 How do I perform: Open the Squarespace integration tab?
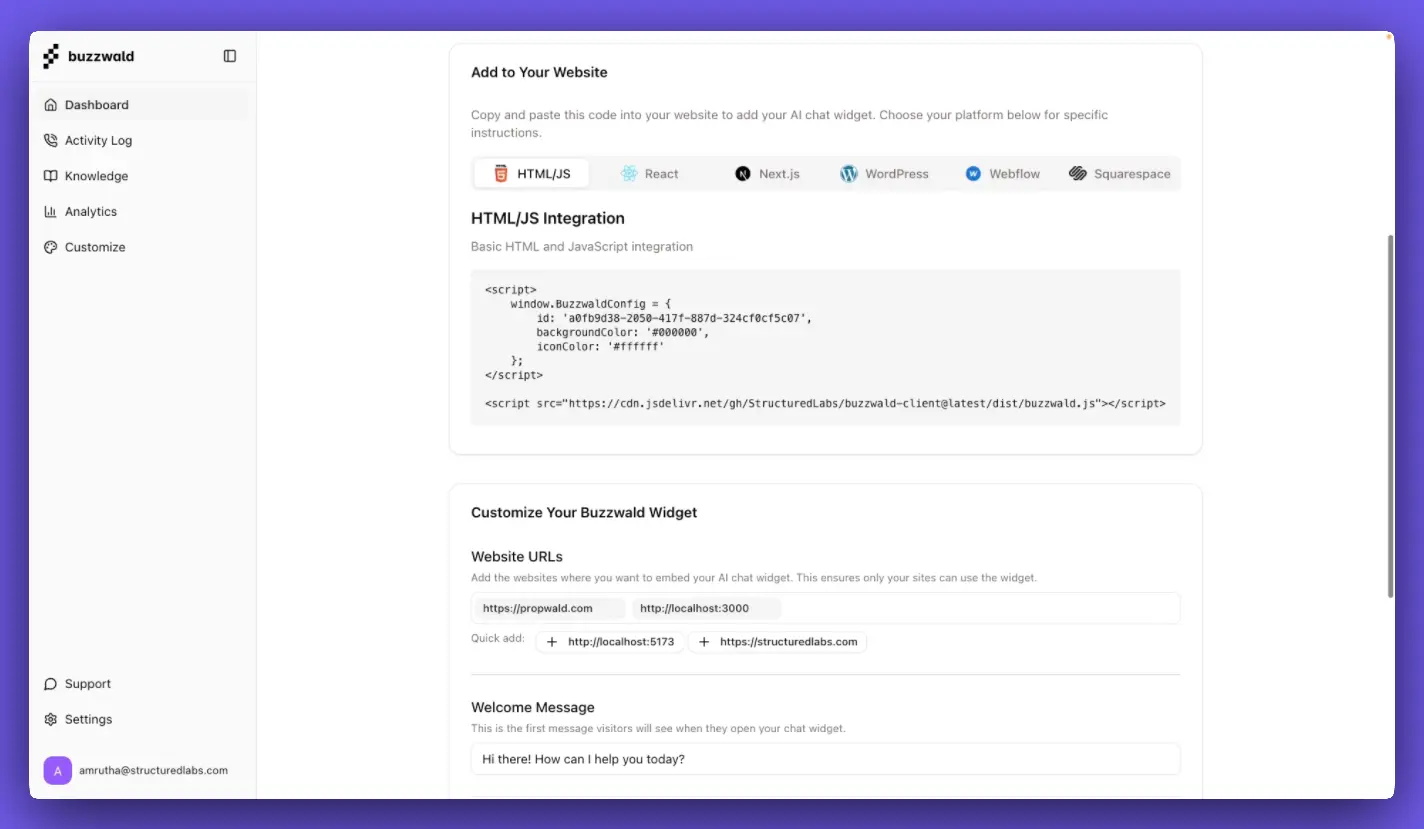tap(1120, 173)
